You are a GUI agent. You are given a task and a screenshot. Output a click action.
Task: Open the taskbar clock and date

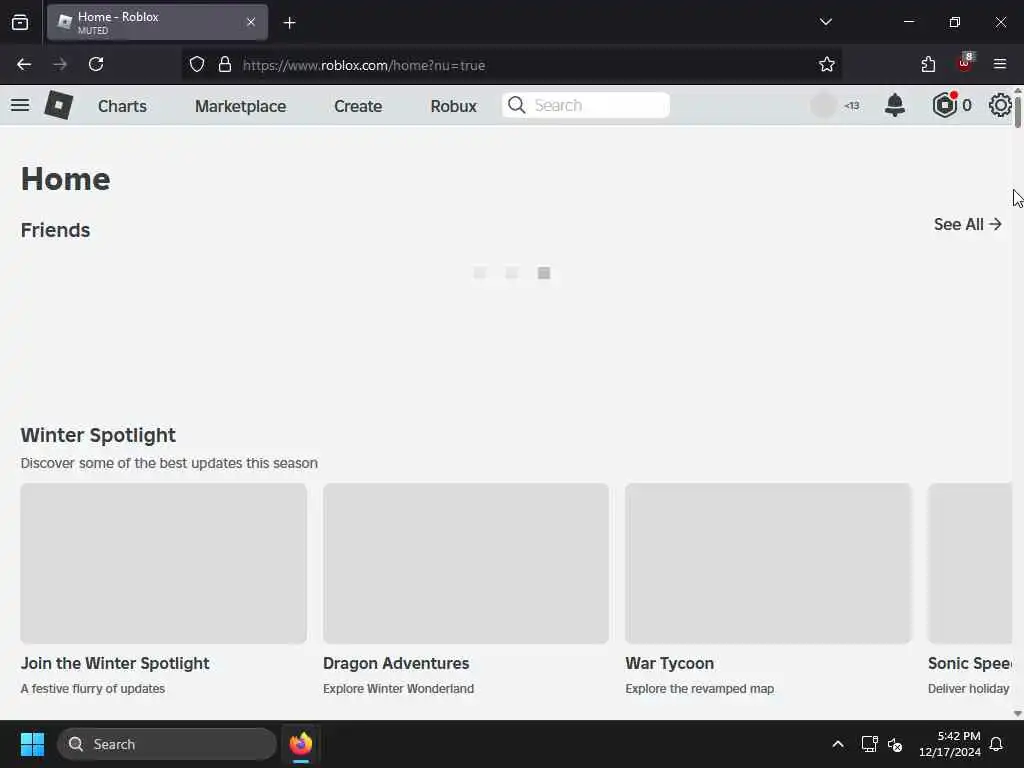point(950,744)
